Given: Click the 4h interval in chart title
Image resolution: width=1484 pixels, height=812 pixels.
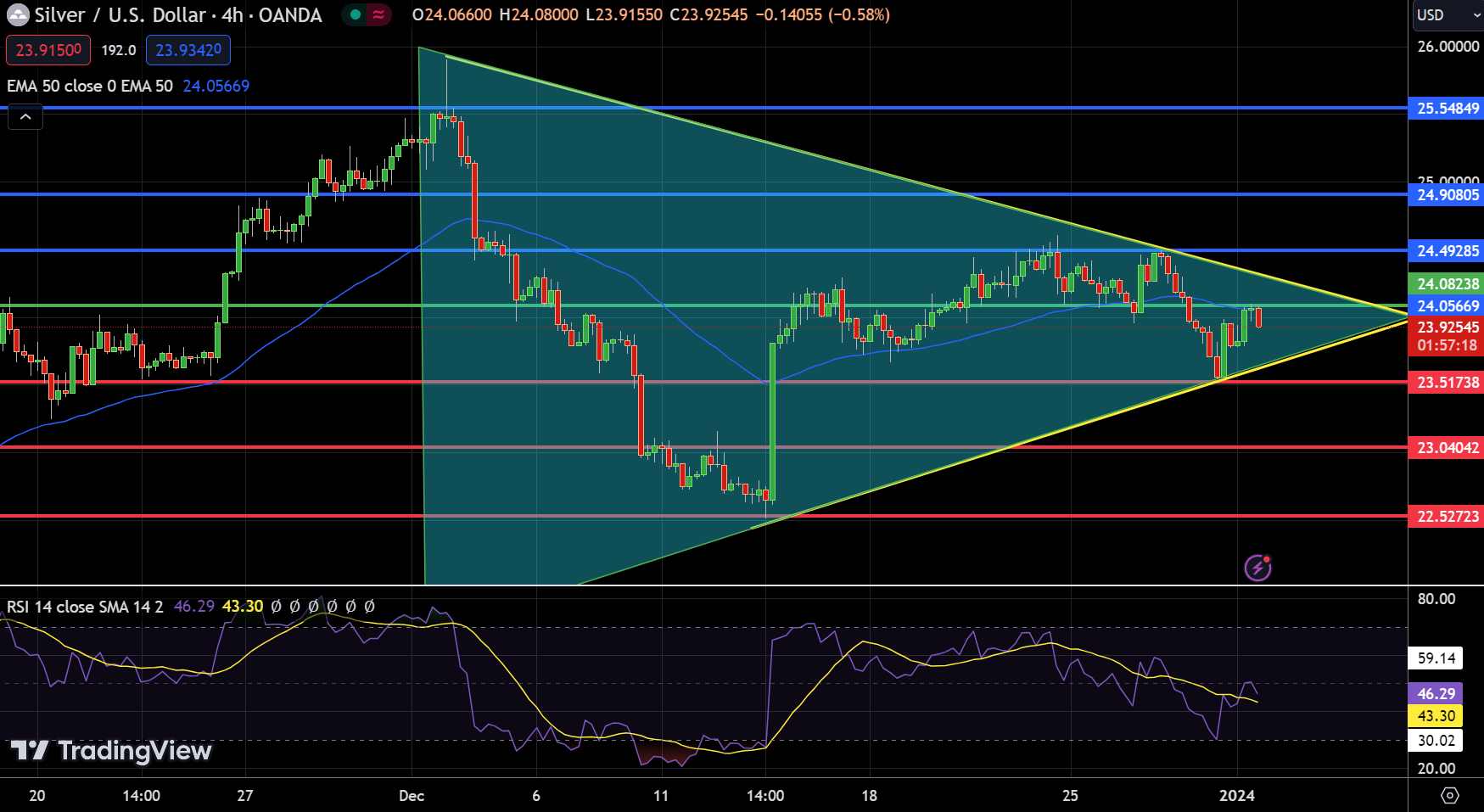Looking at the screenshot, I should click(232, 14).
